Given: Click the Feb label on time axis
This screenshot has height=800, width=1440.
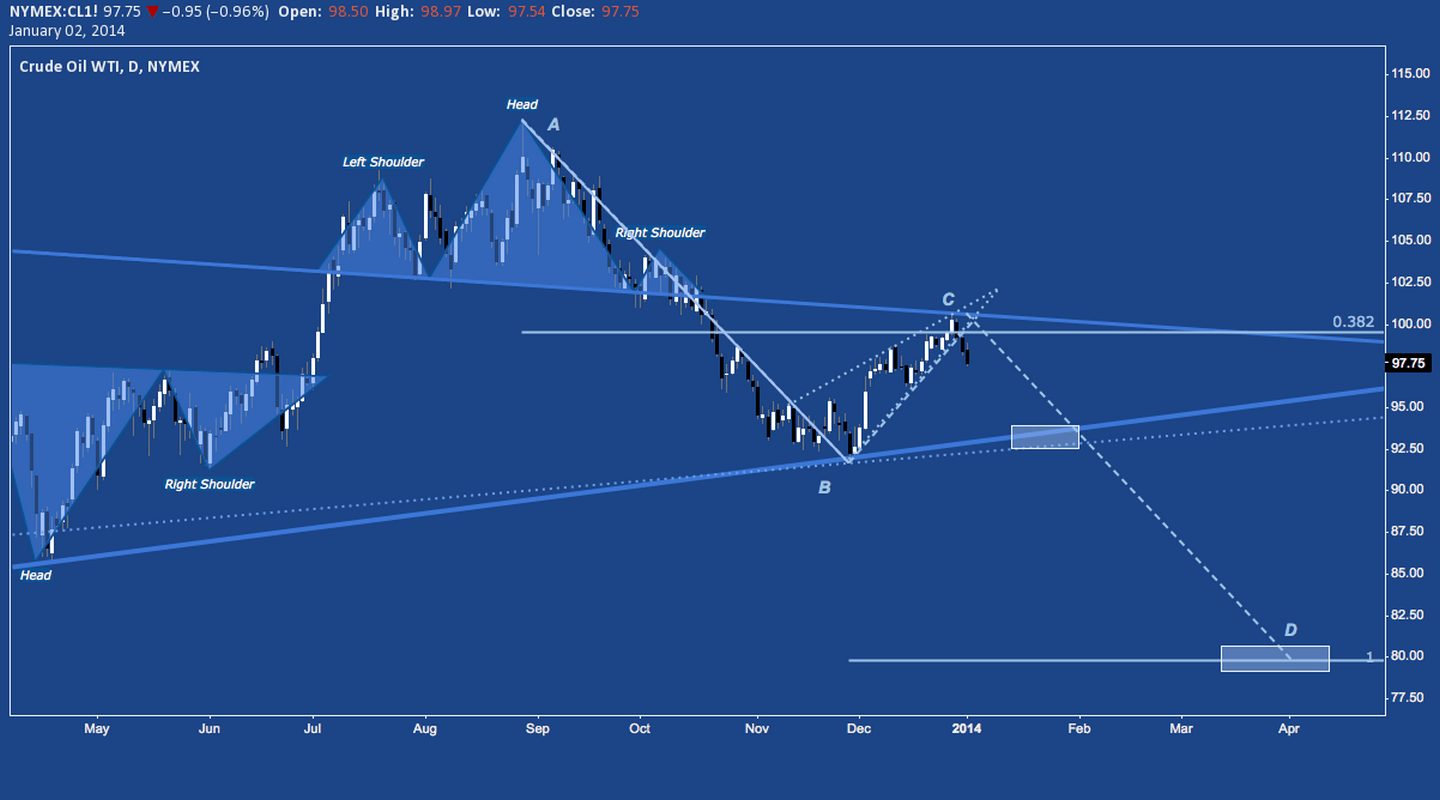Looking at the screenshot, I should (1078, 729).
